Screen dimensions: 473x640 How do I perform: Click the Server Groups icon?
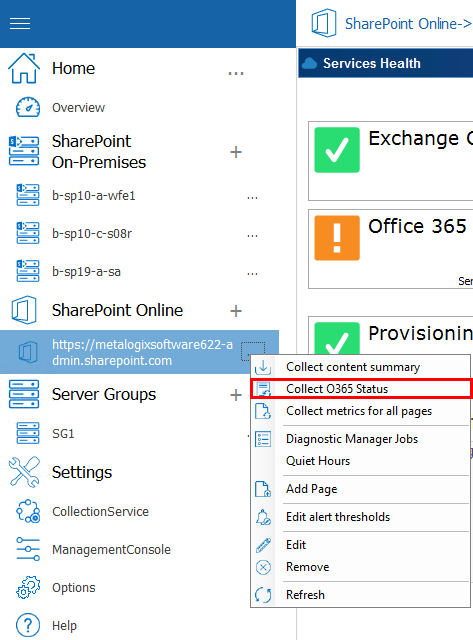coord(24,394)
